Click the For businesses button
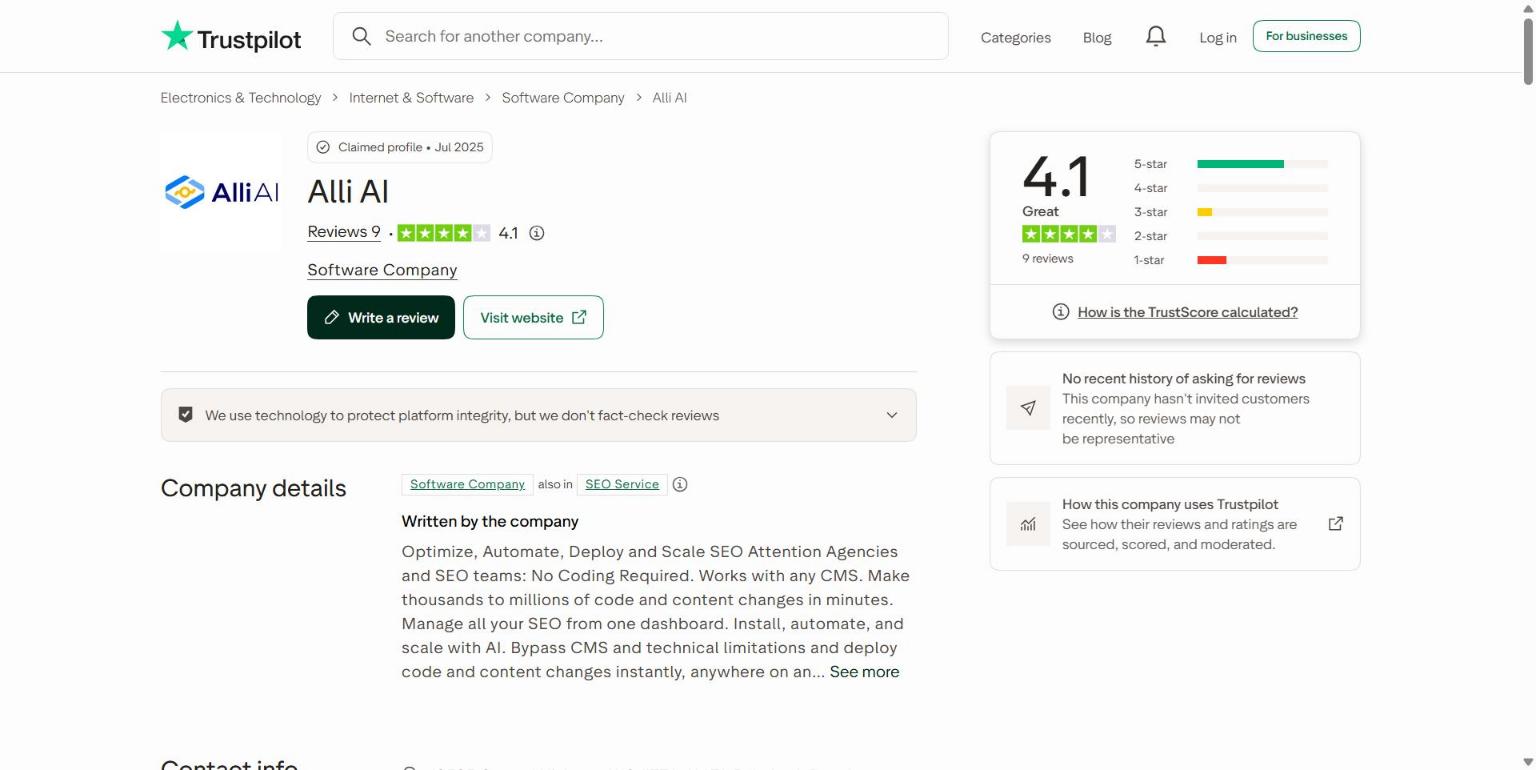 (1306, 36)
